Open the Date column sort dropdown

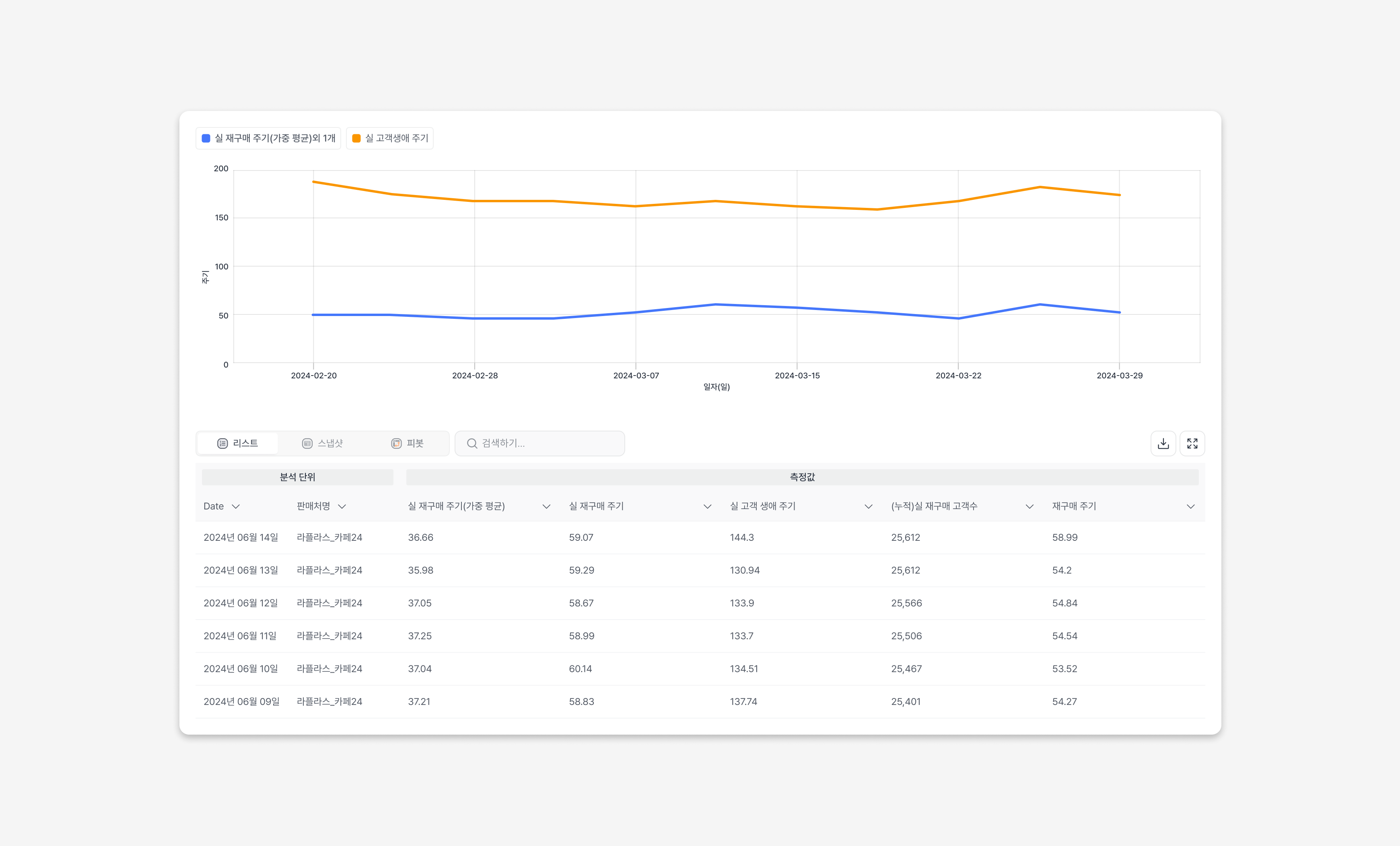[x=236, y=507]
